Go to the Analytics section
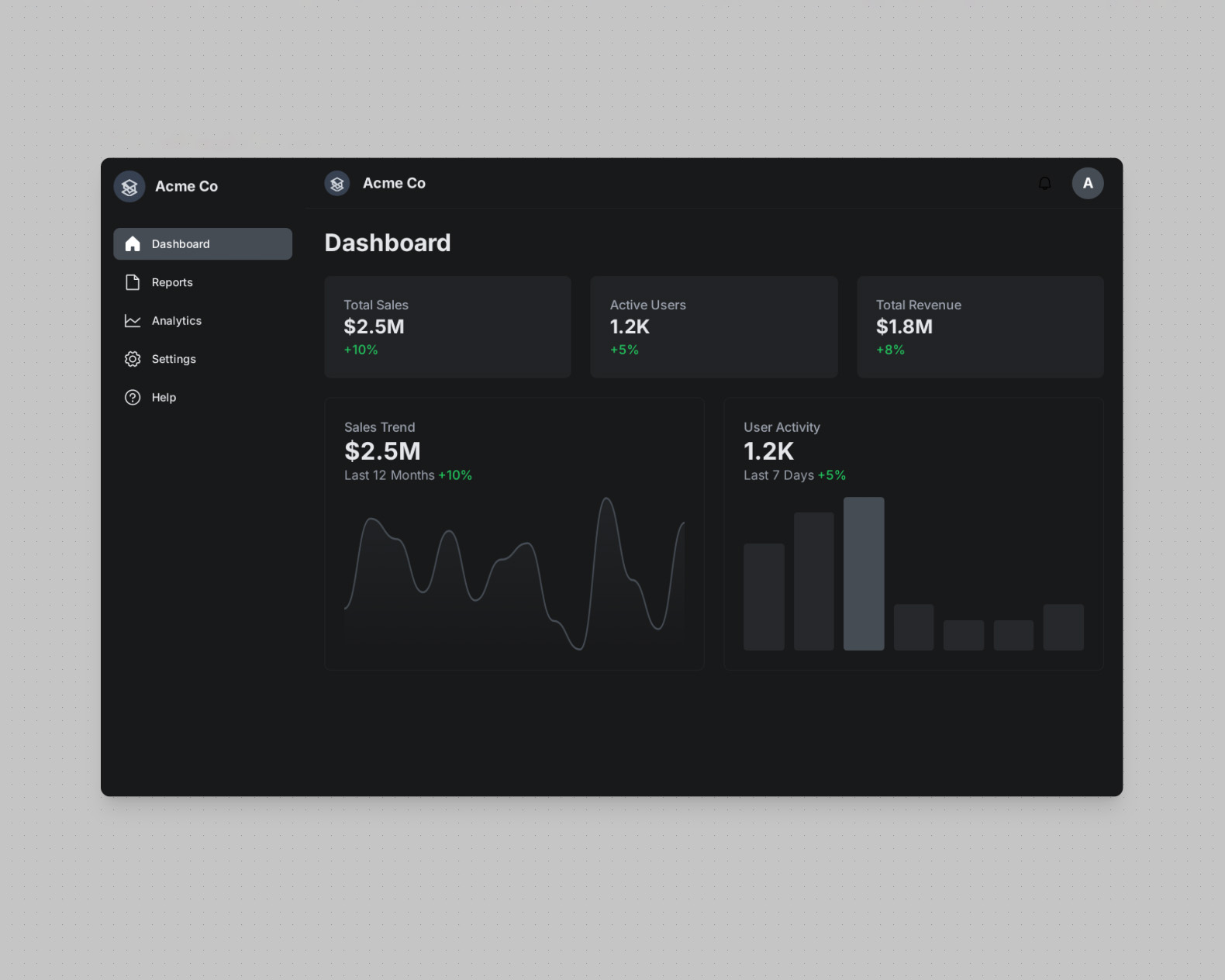 pos(202,320)
